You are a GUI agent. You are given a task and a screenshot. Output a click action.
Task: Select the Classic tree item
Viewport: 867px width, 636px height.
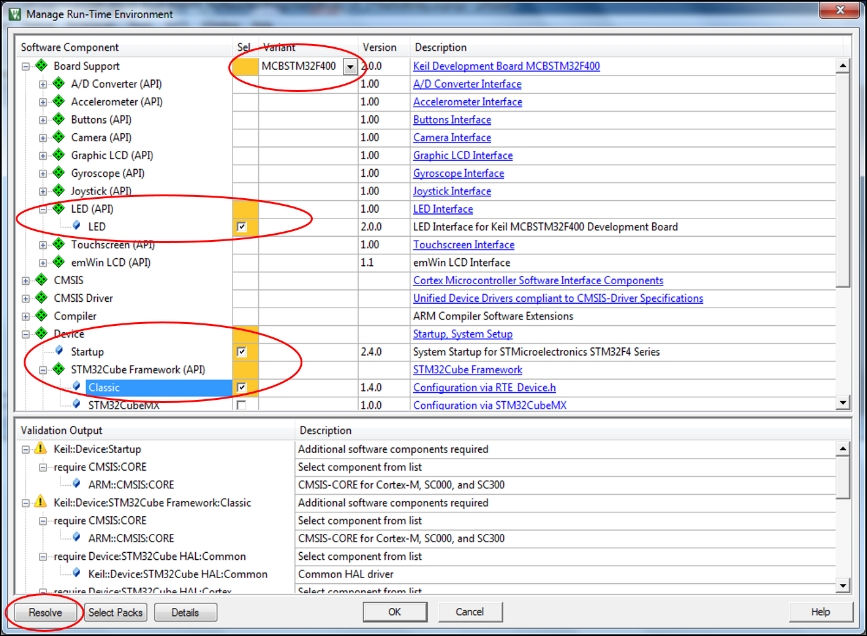click(103, 387)
